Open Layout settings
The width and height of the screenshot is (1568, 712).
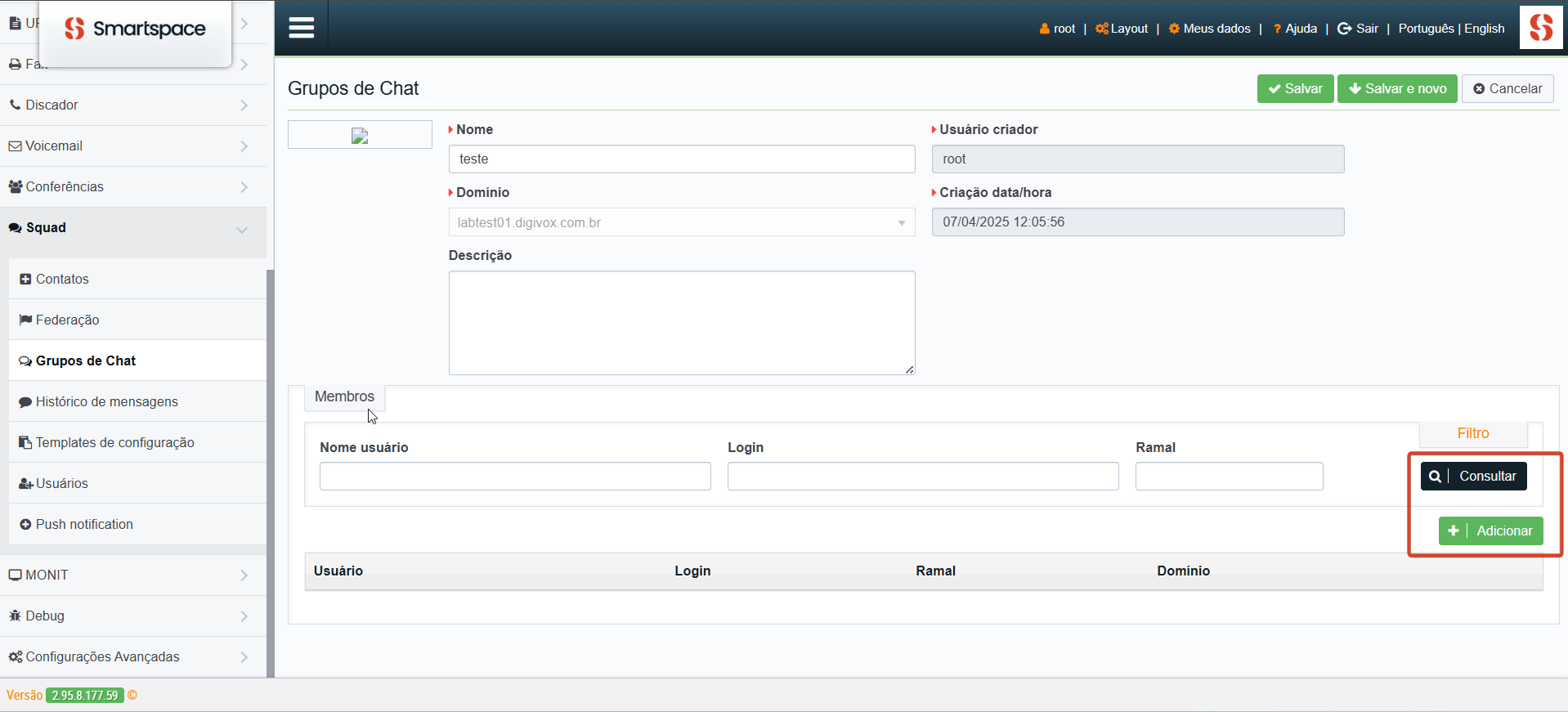pos(1122,29)
